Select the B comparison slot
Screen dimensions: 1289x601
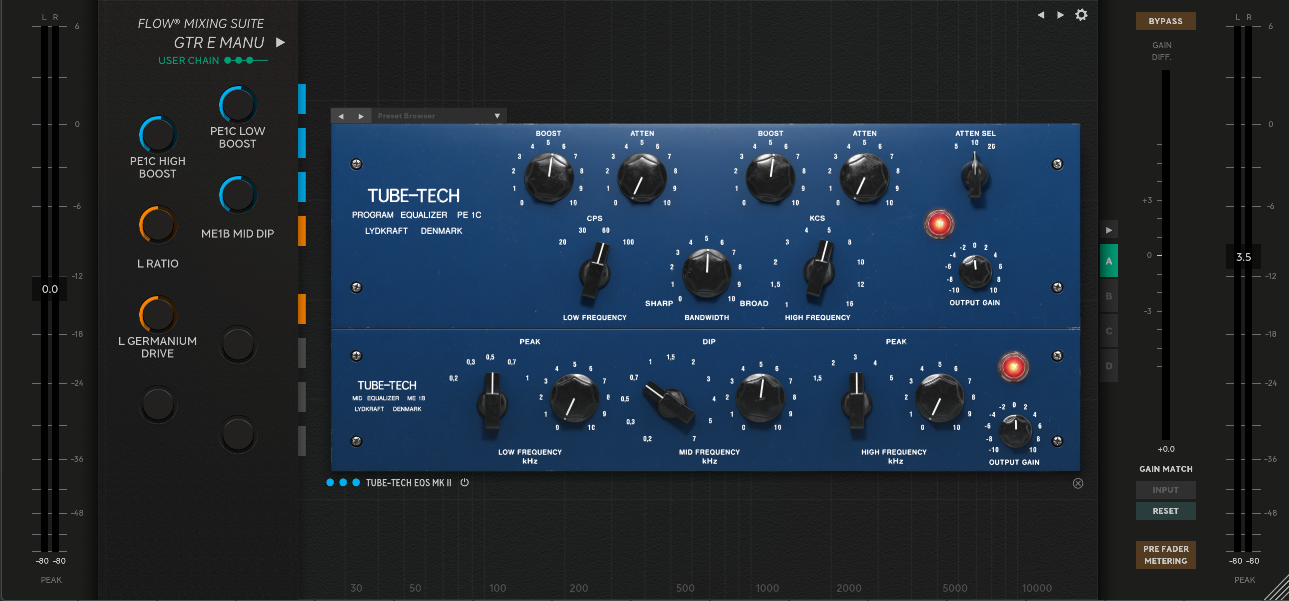coord(1108,296)
